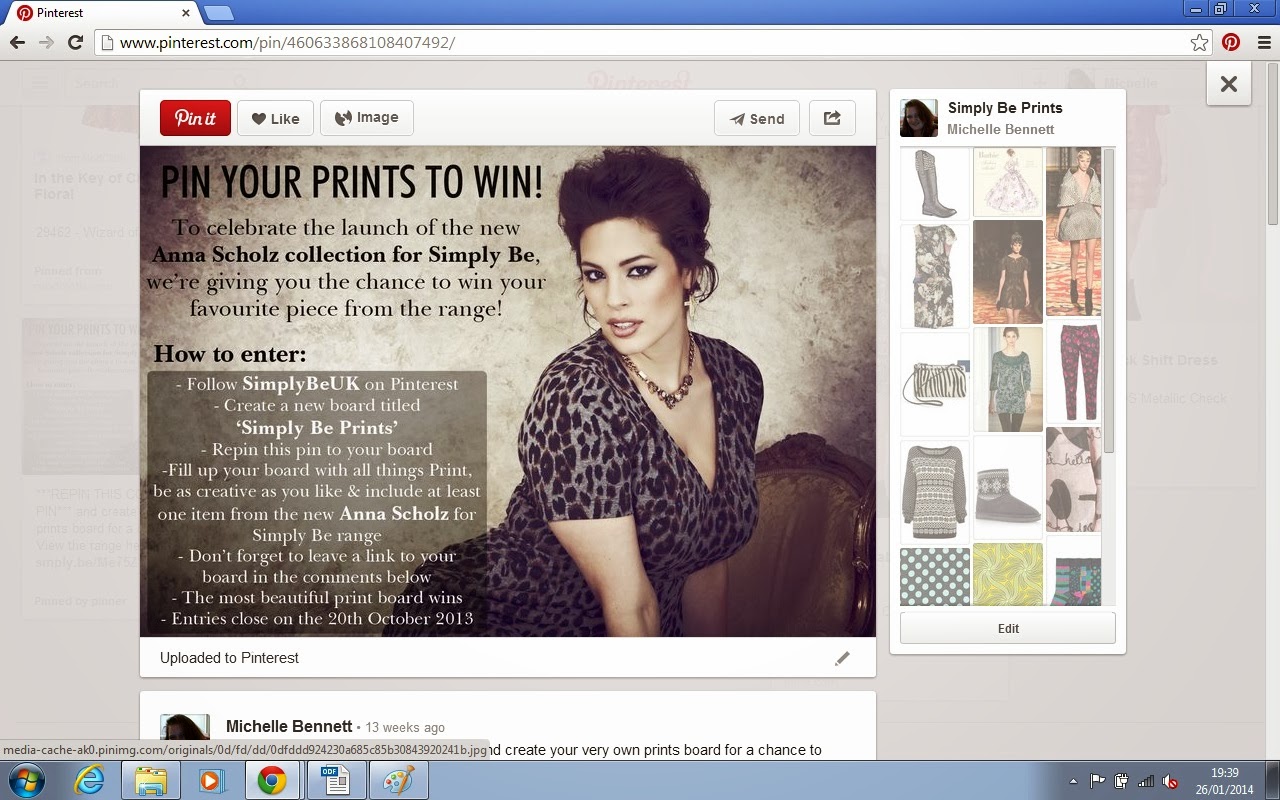
Task: Open the zebra print clutch bag thumbnail
Action: click(x=935, y=384)
